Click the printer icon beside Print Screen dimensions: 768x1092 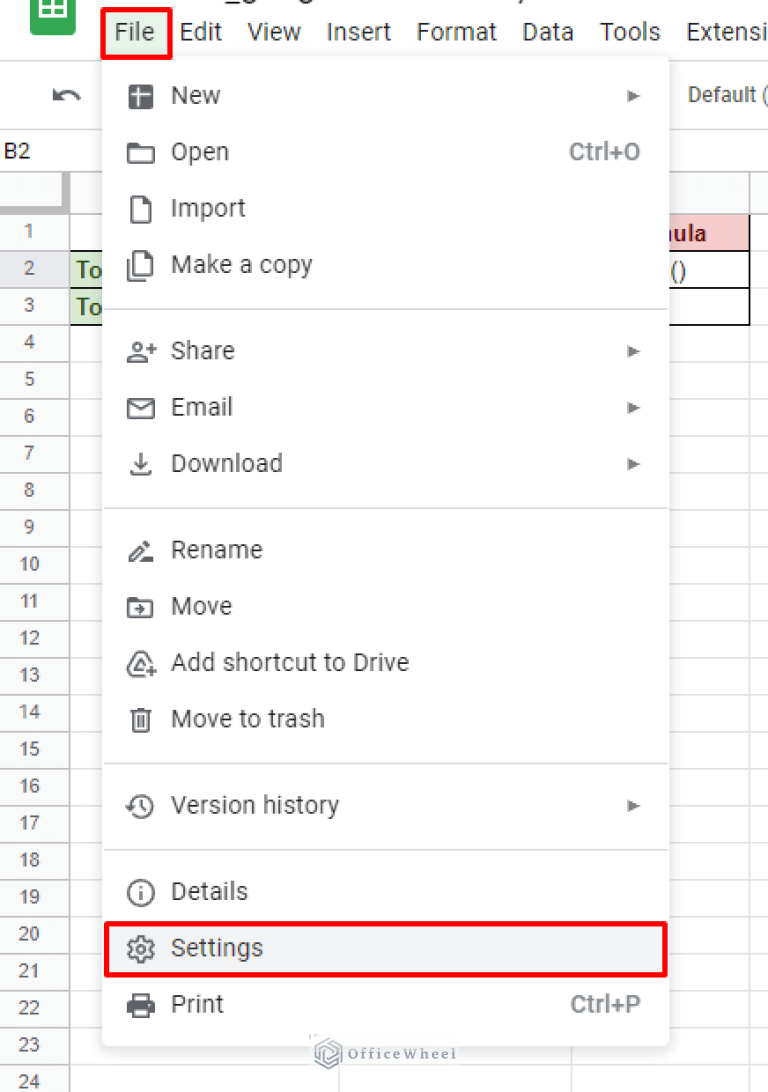point(141,1005)
